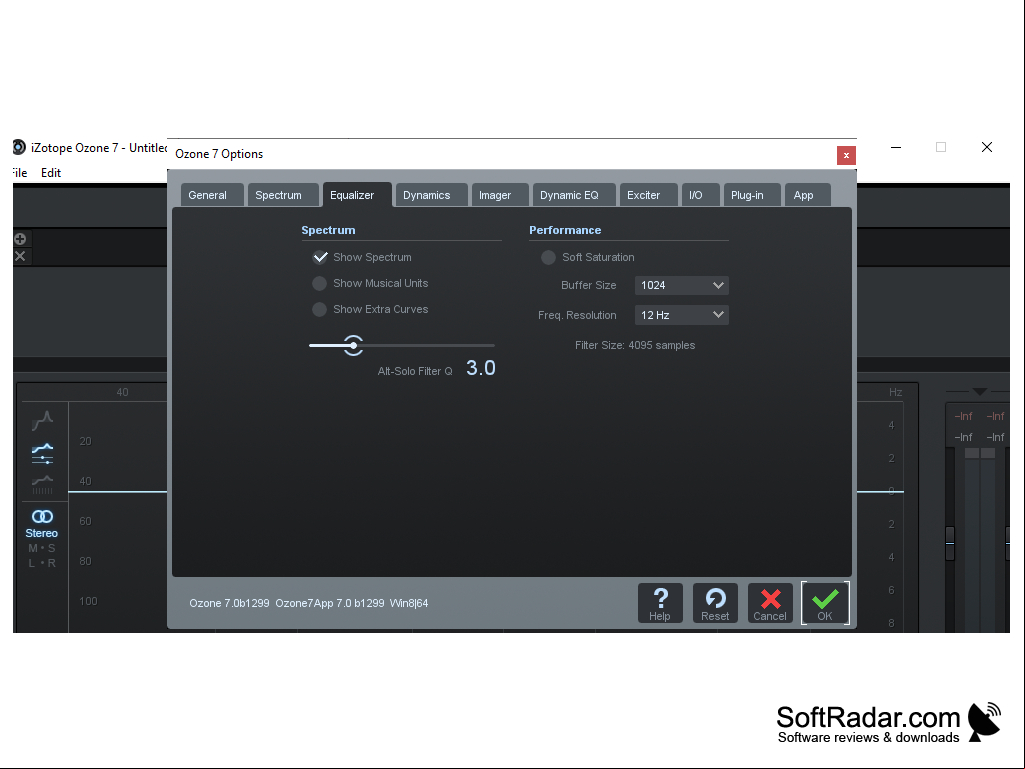Click the meter fader handle in main window
Viewport: 1025px width, 769px height.
(x=950, y=543)
